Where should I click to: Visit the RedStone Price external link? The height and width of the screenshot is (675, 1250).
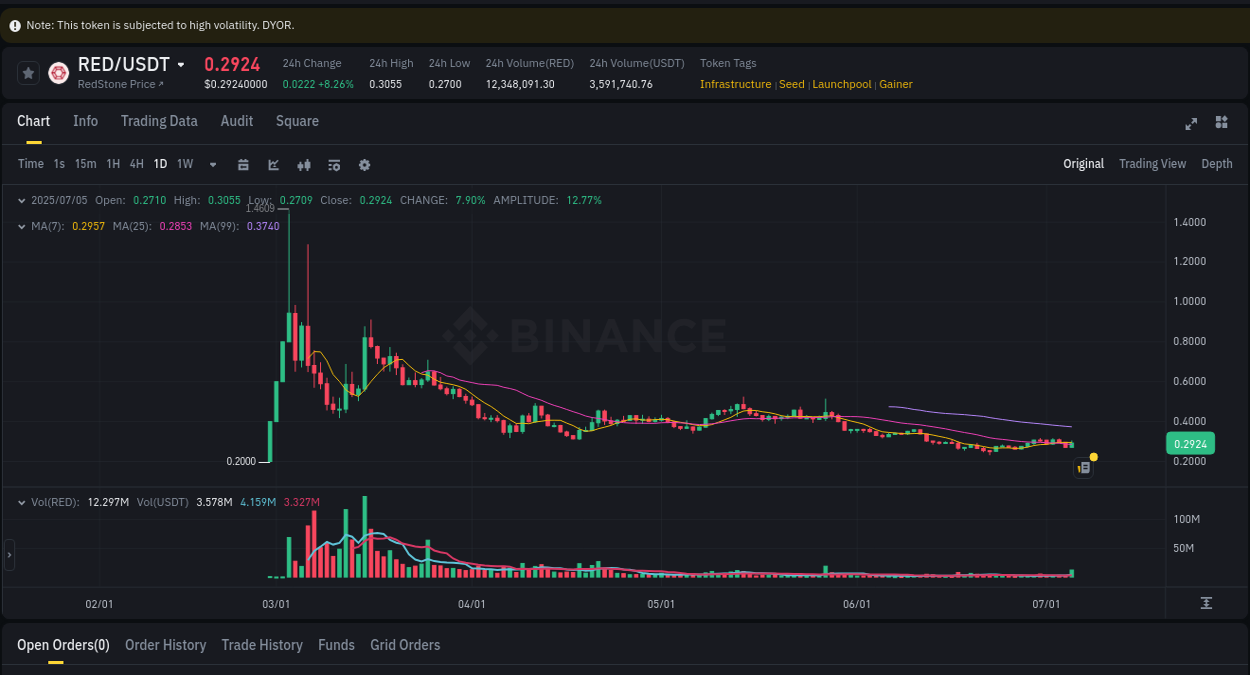click(x=120, y=84)
